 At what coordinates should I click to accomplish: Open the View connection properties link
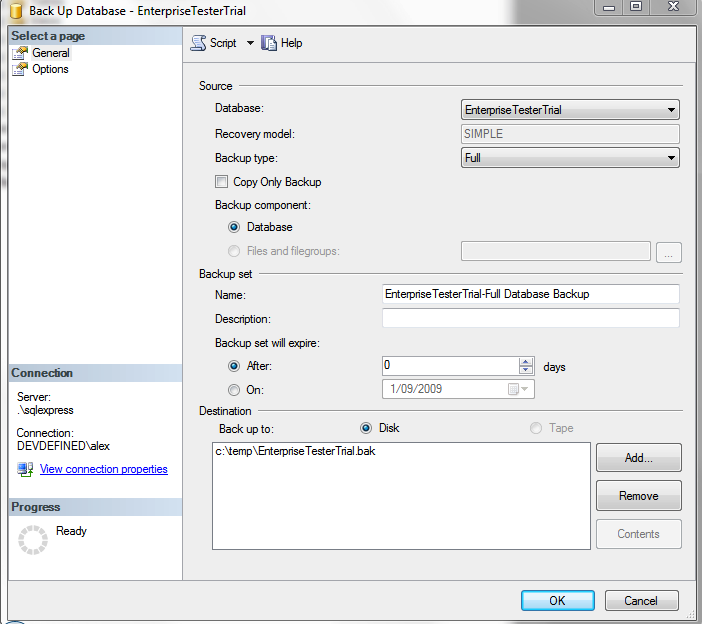pyautogui.click(x=103, y=469)
